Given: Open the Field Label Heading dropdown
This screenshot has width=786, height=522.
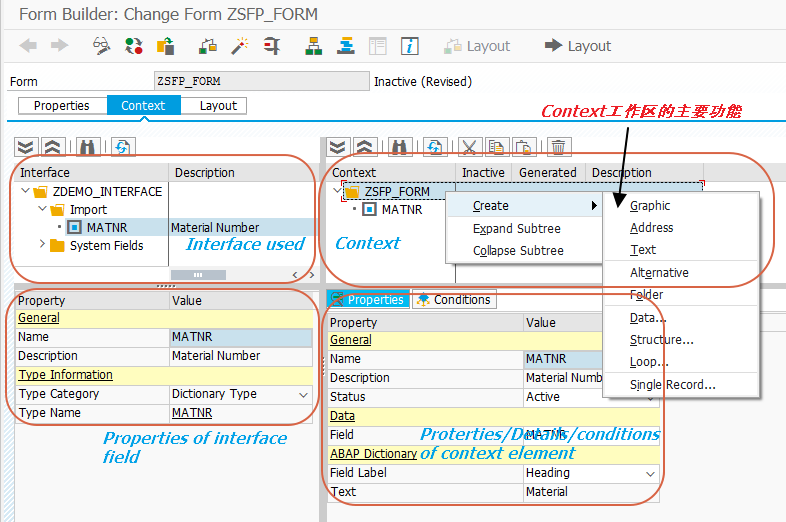Looking at the screenshot, I should (650, 473).
